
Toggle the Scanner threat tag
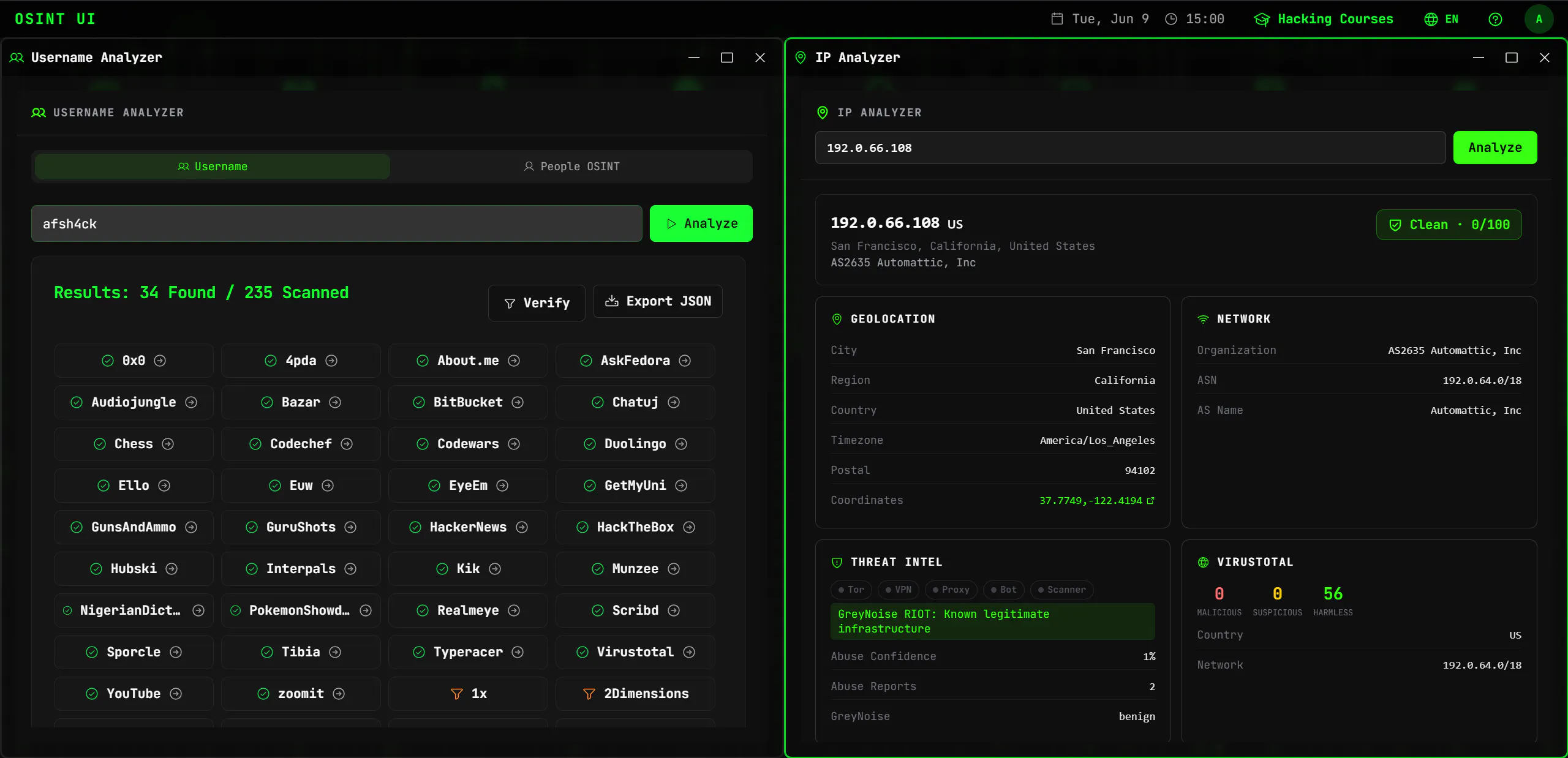pyautogui.click(x=1062, y=590)
